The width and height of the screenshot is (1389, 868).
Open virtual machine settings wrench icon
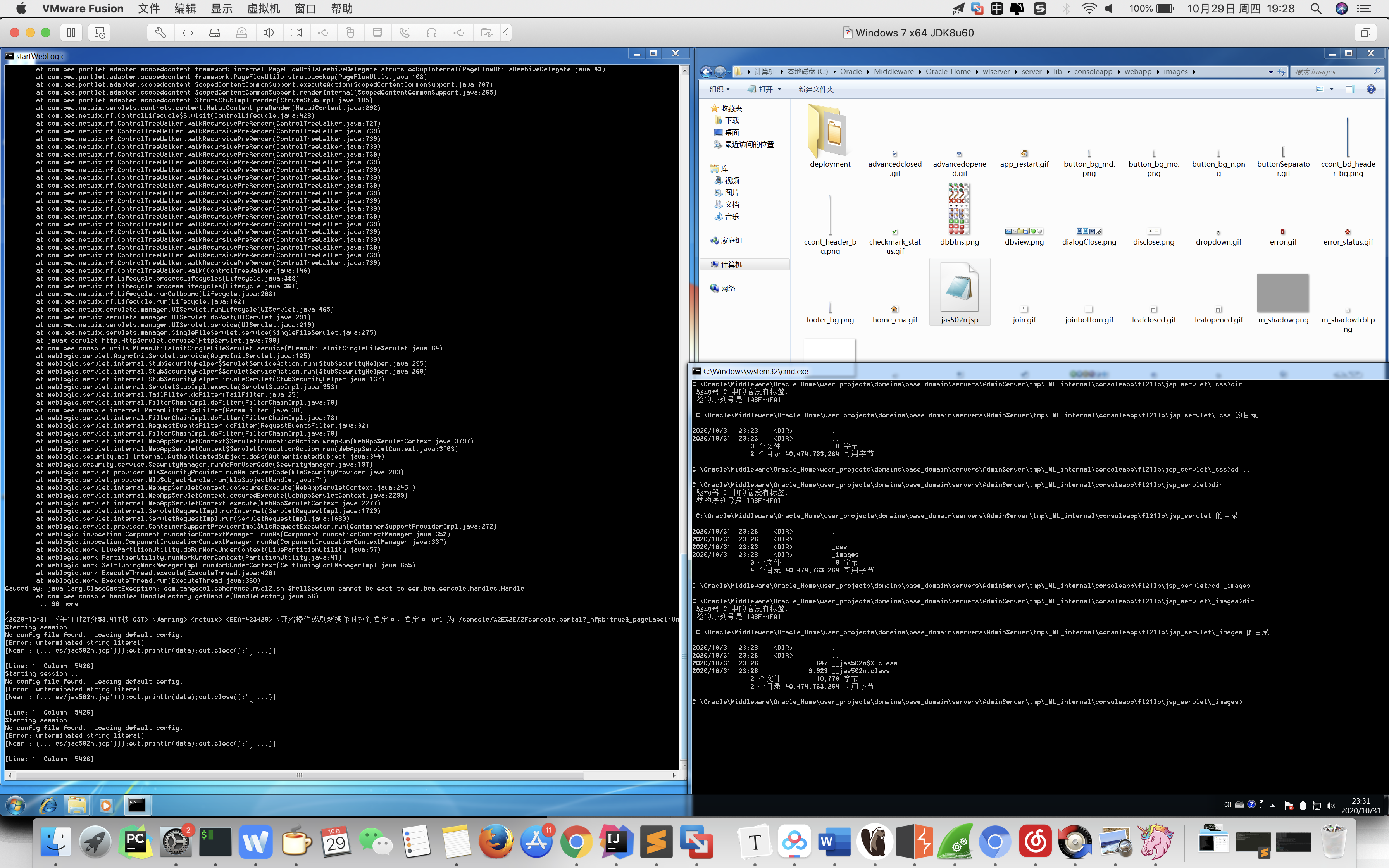point(160,33)
